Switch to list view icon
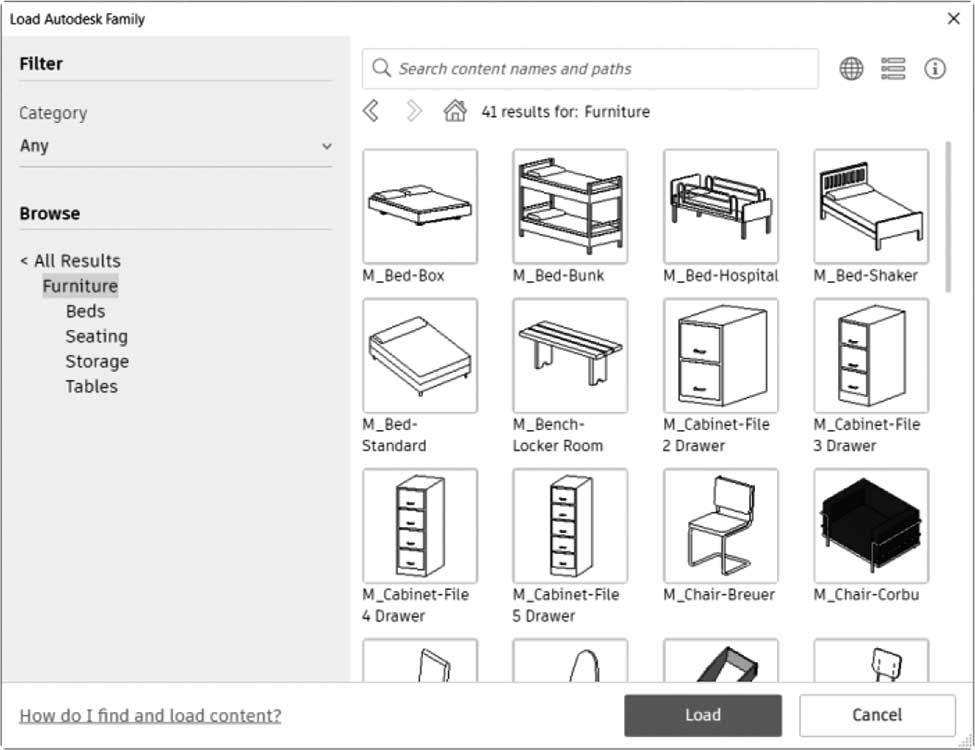975x750 pixels. [893, 68]
